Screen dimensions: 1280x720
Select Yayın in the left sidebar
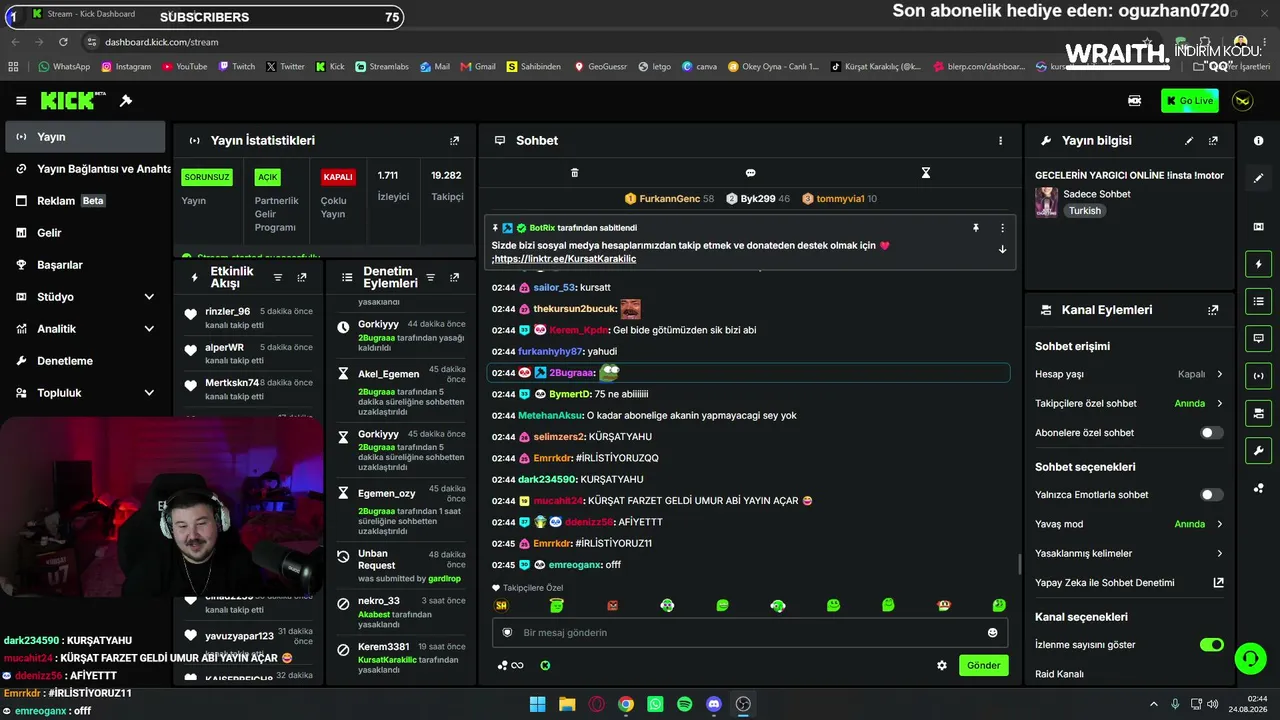coord(85,137)
